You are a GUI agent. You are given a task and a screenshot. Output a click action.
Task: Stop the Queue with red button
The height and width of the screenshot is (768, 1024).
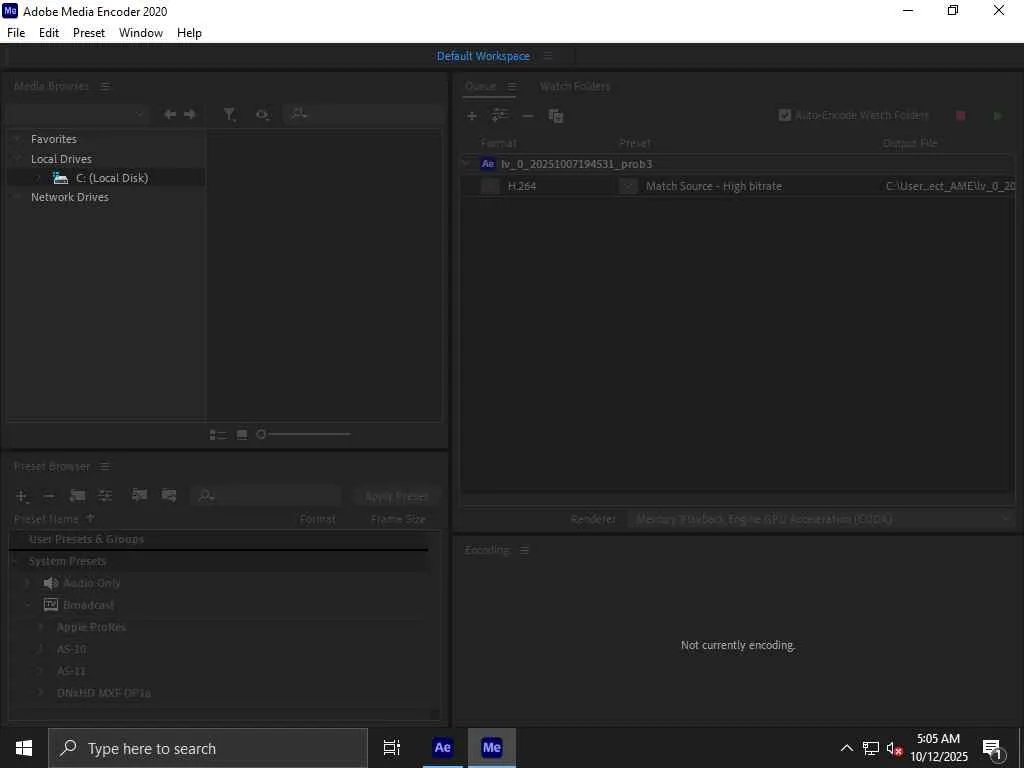pyautogui.click(x=961, y=116)
